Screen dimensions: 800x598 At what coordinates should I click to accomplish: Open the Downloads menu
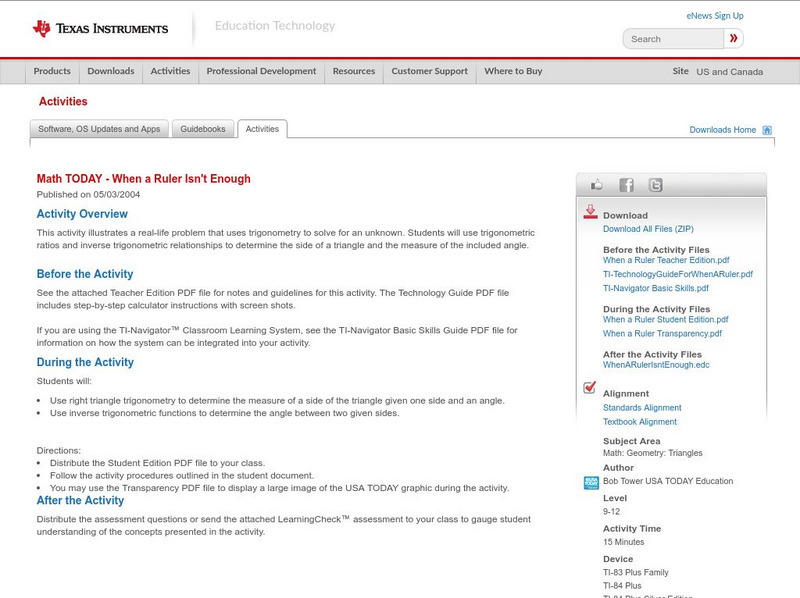pos(111,71)
